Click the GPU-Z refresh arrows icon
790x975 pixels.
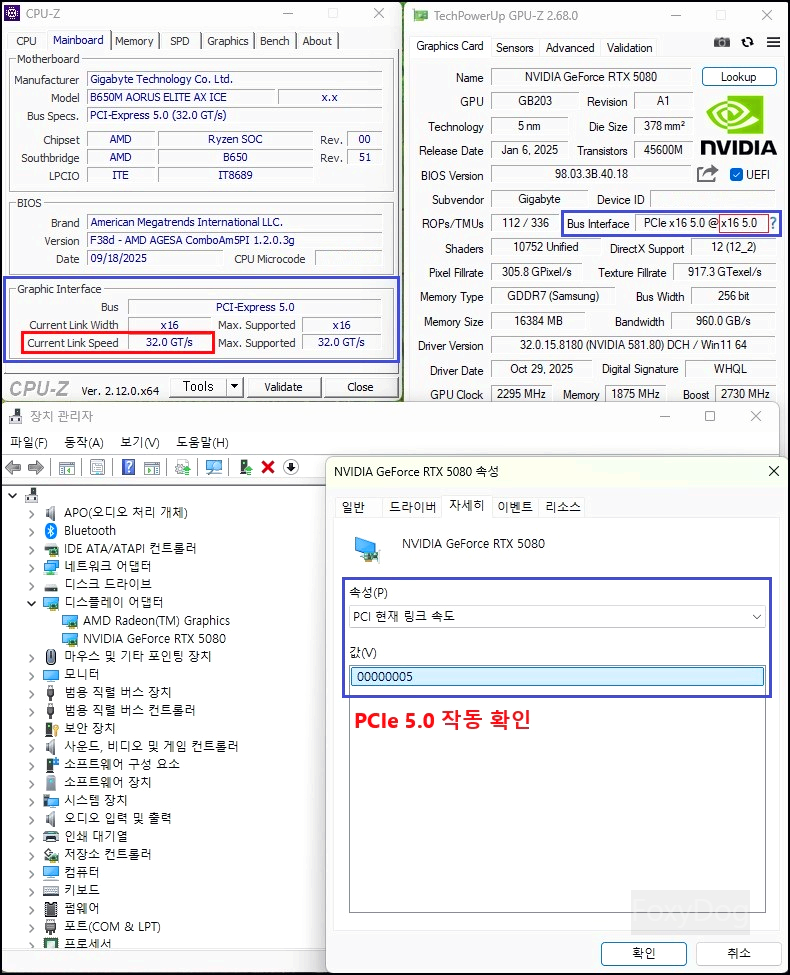(748, 42)
